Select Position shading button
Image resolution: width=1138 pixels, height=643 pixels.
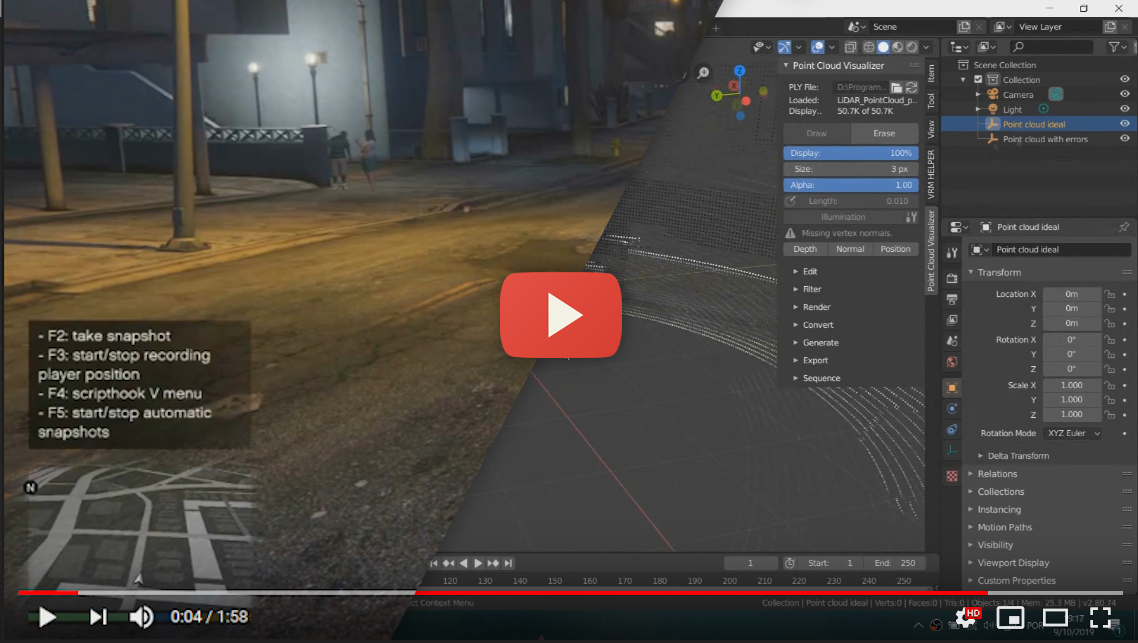click(x=896, y=249)
